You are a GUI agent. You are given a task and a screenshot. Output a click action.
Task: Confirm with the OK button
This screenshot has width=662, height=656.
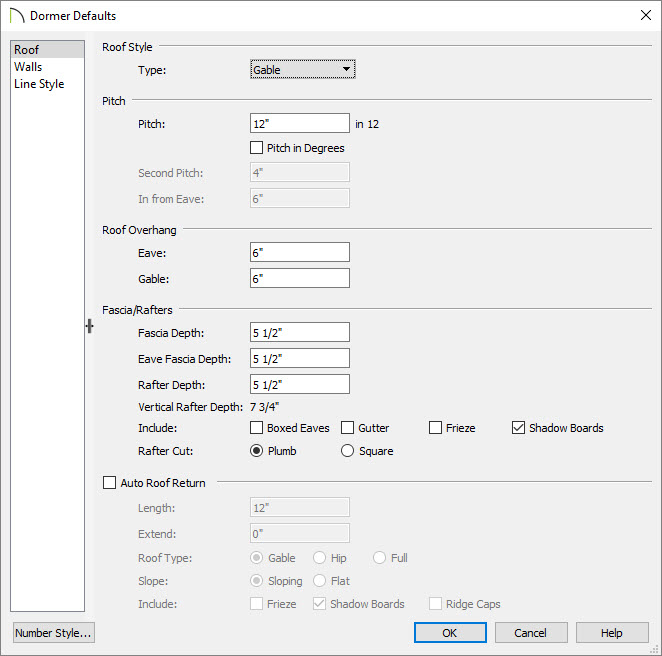pyautogui.click(x=450, y=632)
